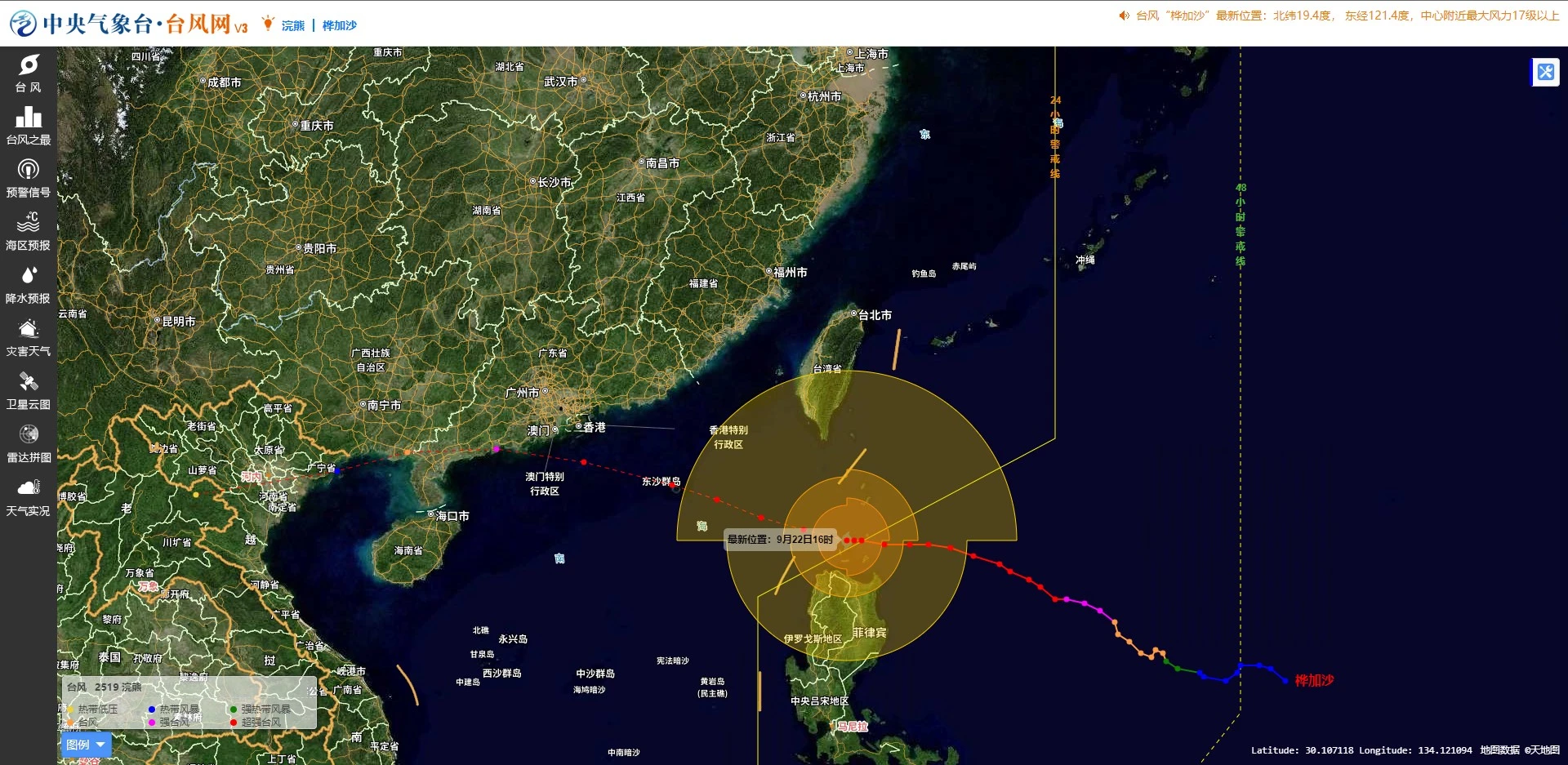Click the 台风 2519 浣熊 legend title
This screenshot has height=765, width=1568.
(x=104, y=687)
